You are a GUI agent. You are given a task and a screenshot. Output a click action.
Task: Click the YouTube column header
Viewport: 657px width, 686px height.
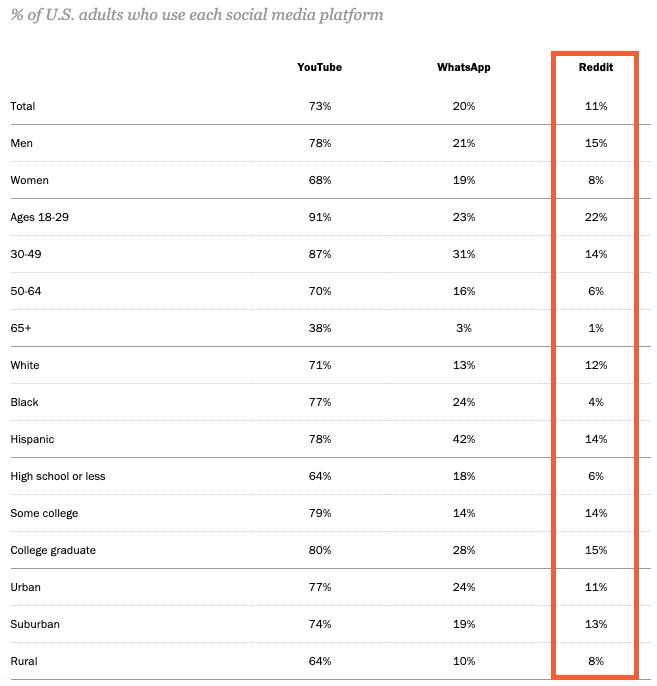(x=319, y=67)
